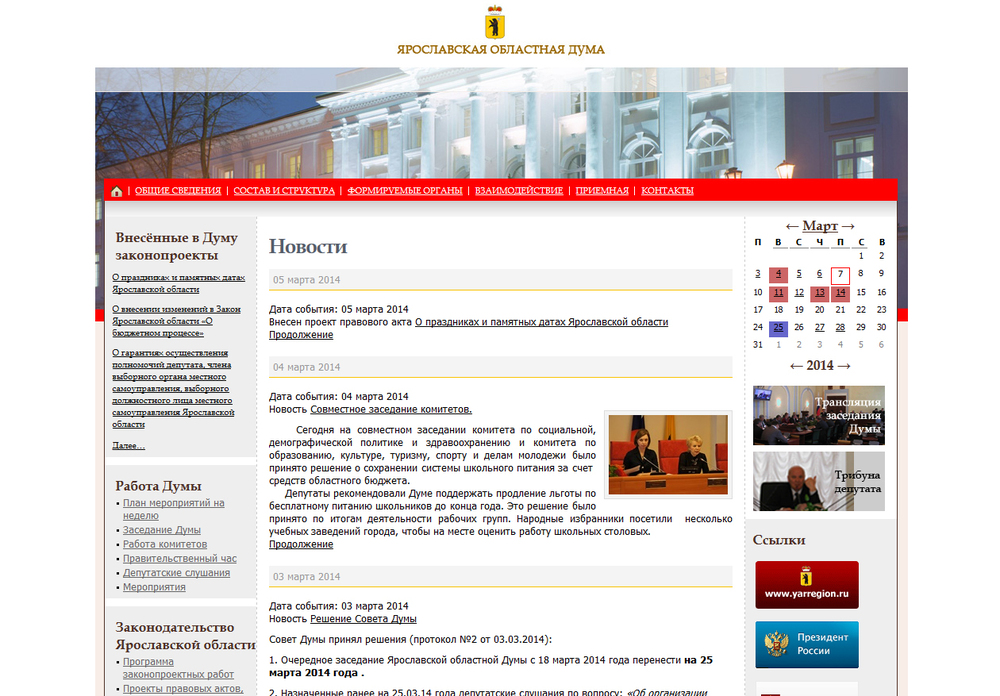The image size is (1000, 696).
Task: Open the ВЗАИМОДЕЙСТВИЕ menu
Action: click(x=519, y=191)
